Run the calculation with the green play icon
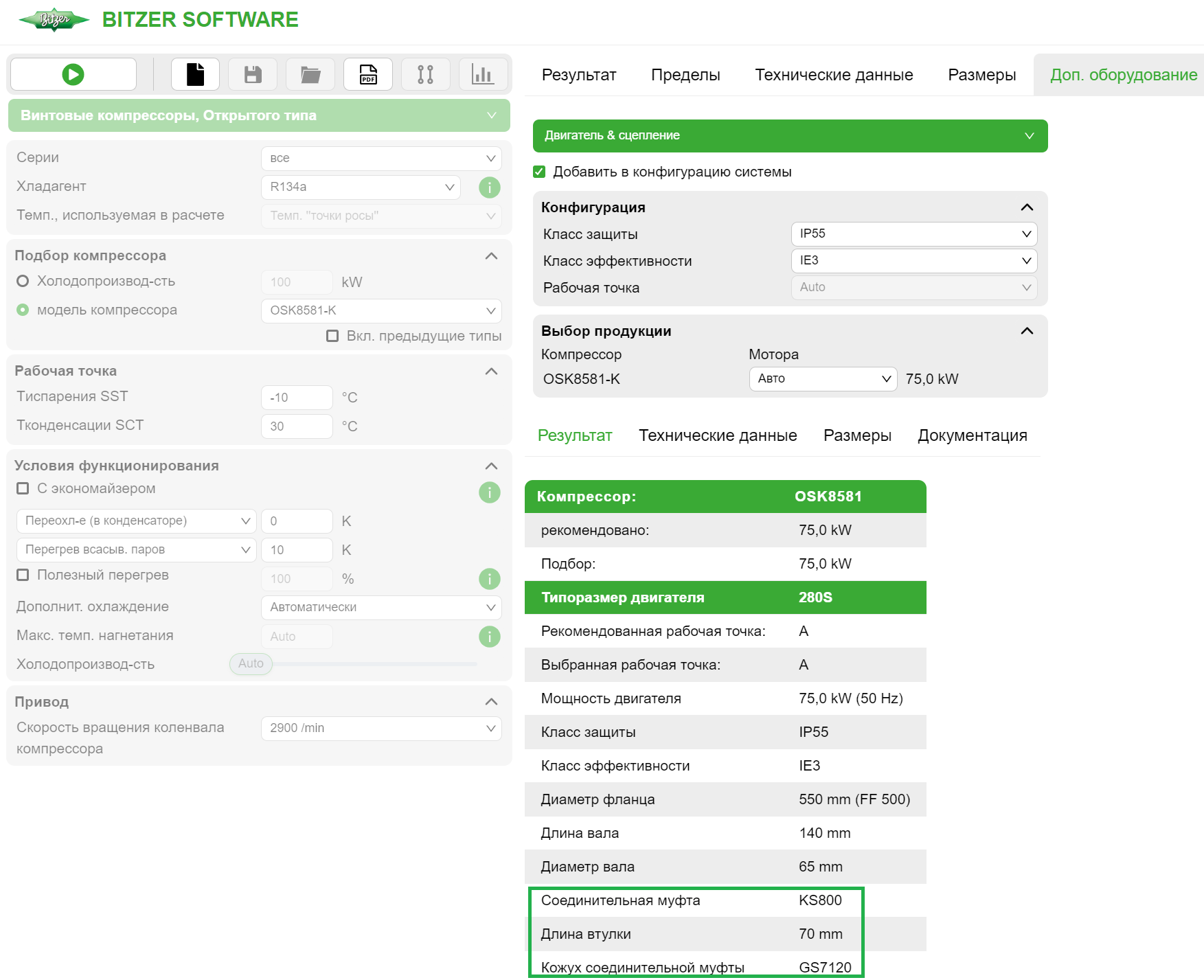This screenshot has width=1204, height=980. tap(73, 73)
